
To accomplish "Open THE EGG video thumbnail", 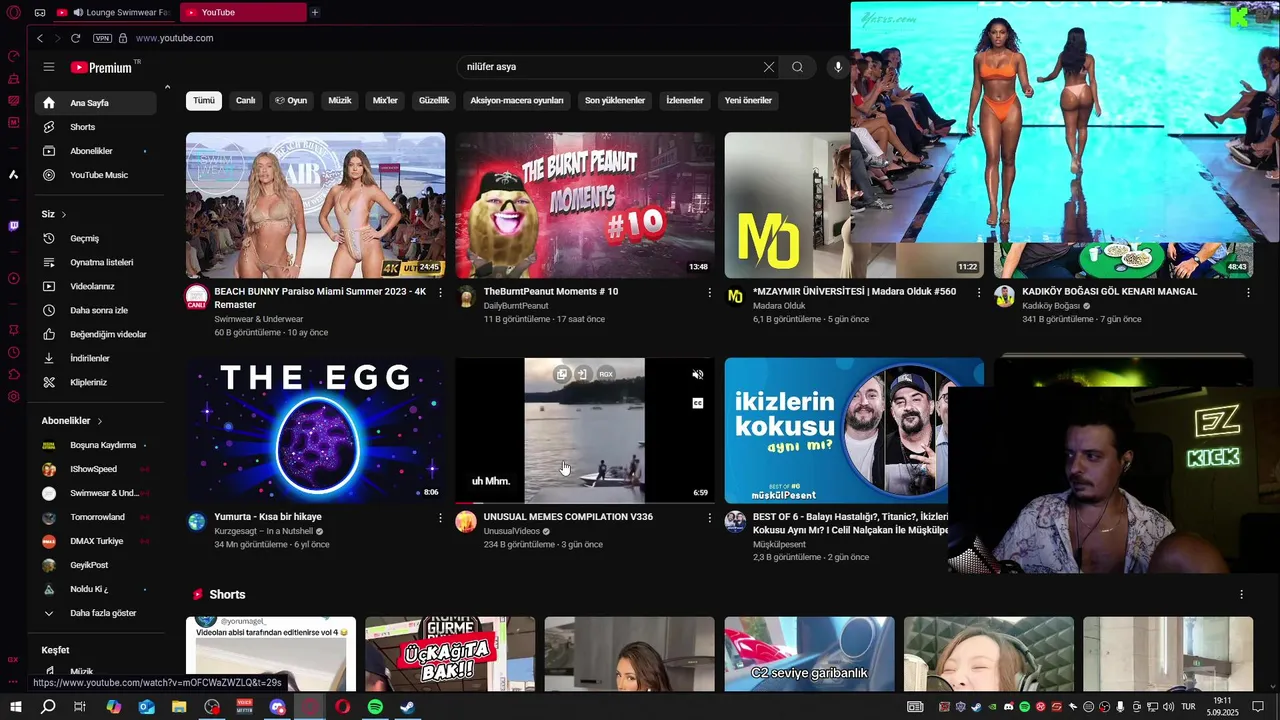I will 315,431.
